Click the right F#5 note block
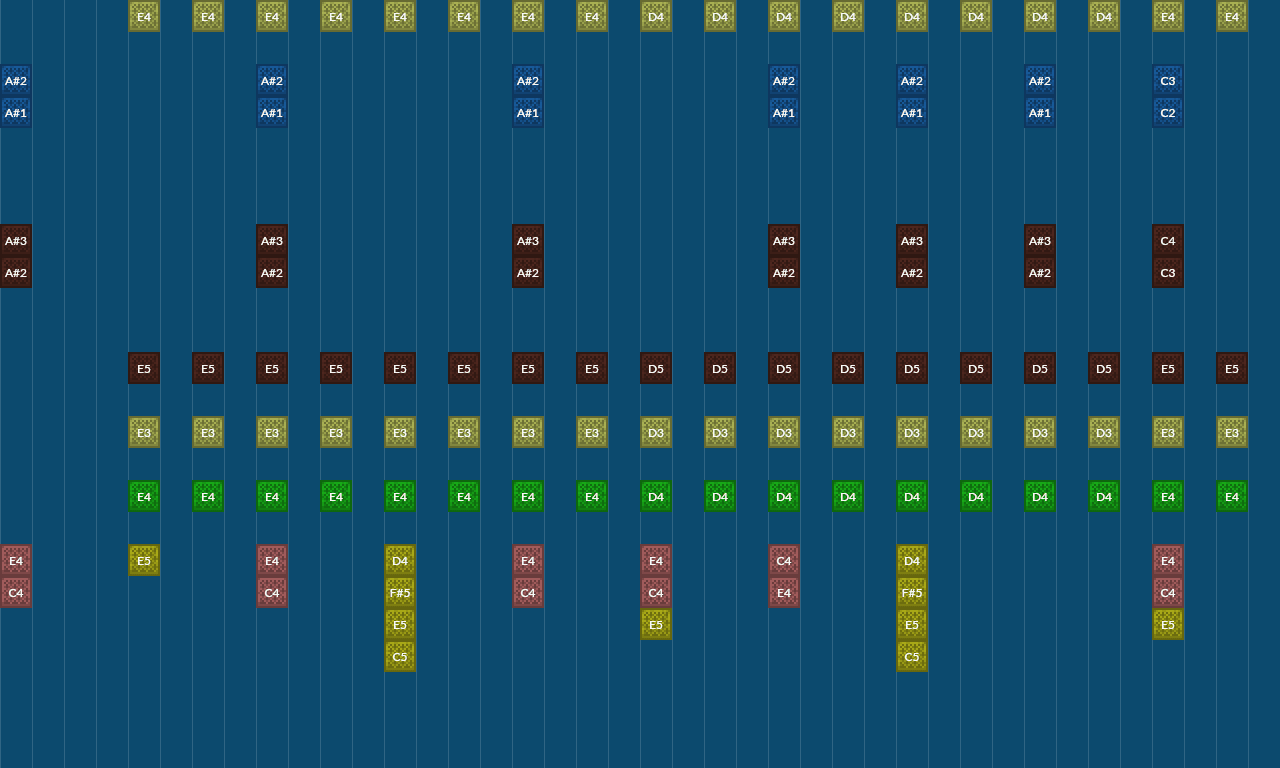The width and height of the screenshot is (1280, 768). [x=912, y=593]
